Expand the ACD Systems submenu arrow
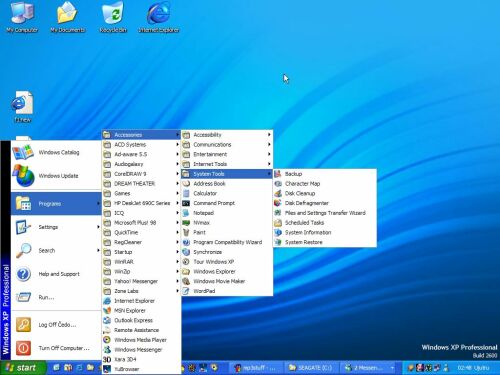This screenshot has height=375, width=500. tap(178, 144)
